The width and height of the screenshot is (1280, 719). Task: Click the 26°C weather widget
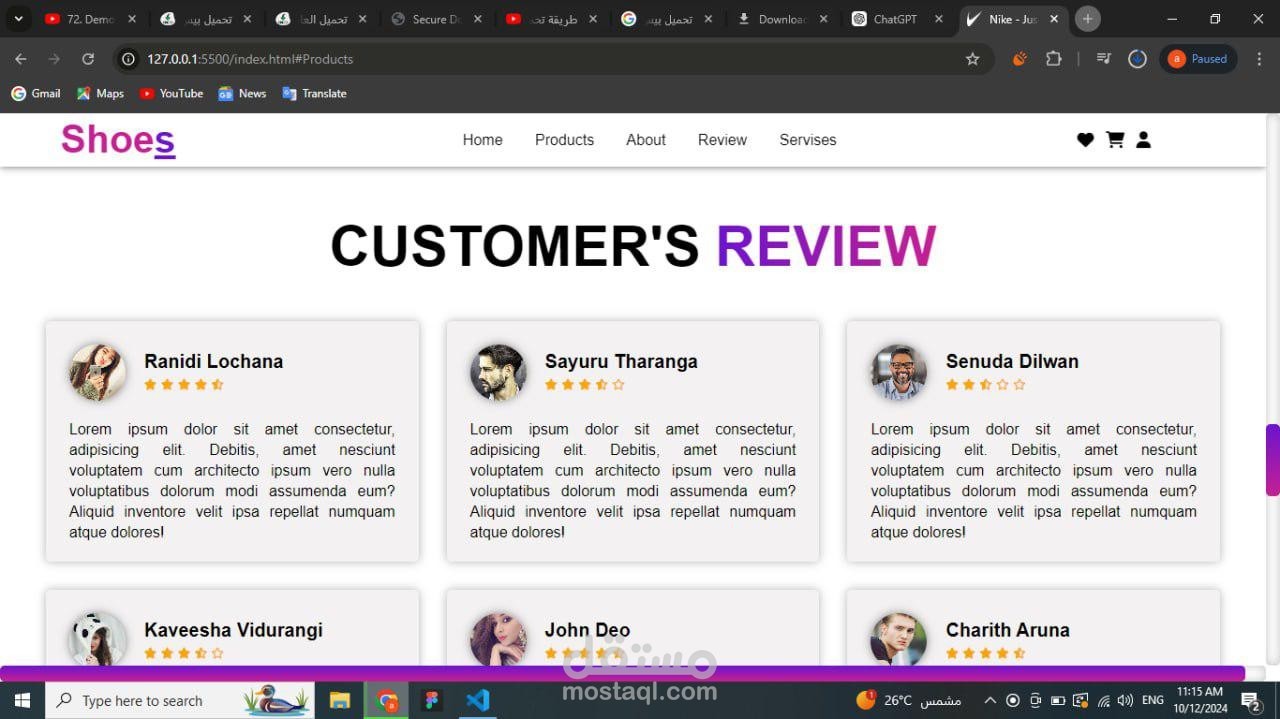(908, 700)
